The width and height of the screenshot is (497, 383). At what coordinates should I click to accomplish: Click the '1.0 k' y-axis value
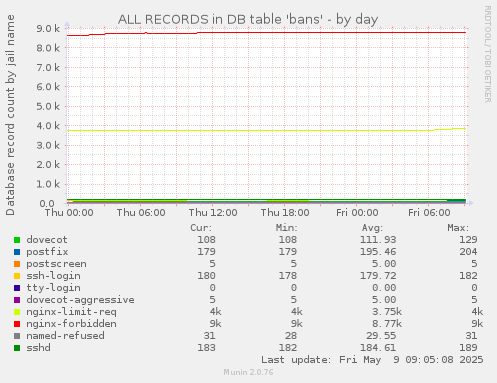(x=48, y=184)
